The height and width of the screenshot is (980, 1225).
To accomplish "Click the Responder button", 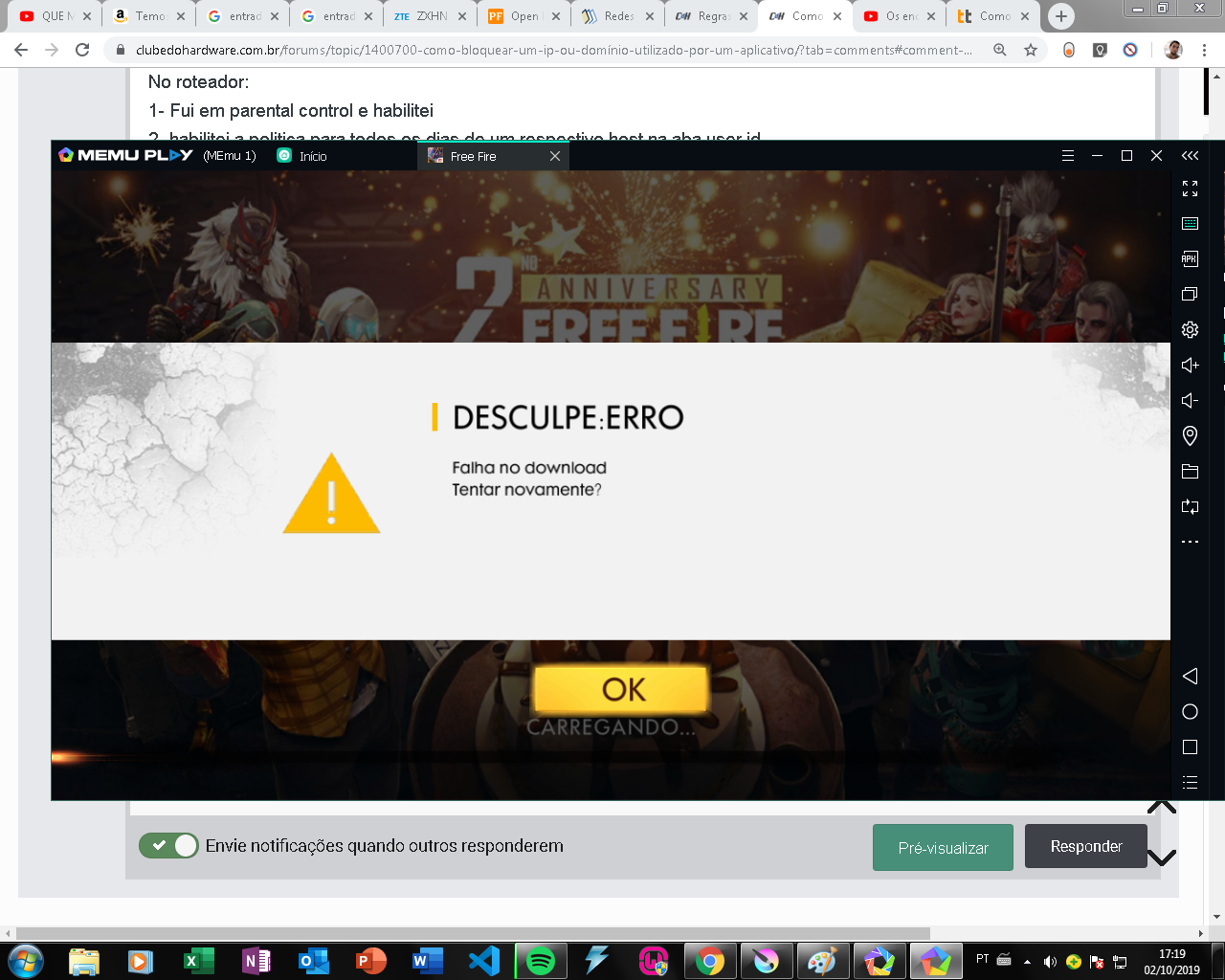I will tap(1086, 846).
